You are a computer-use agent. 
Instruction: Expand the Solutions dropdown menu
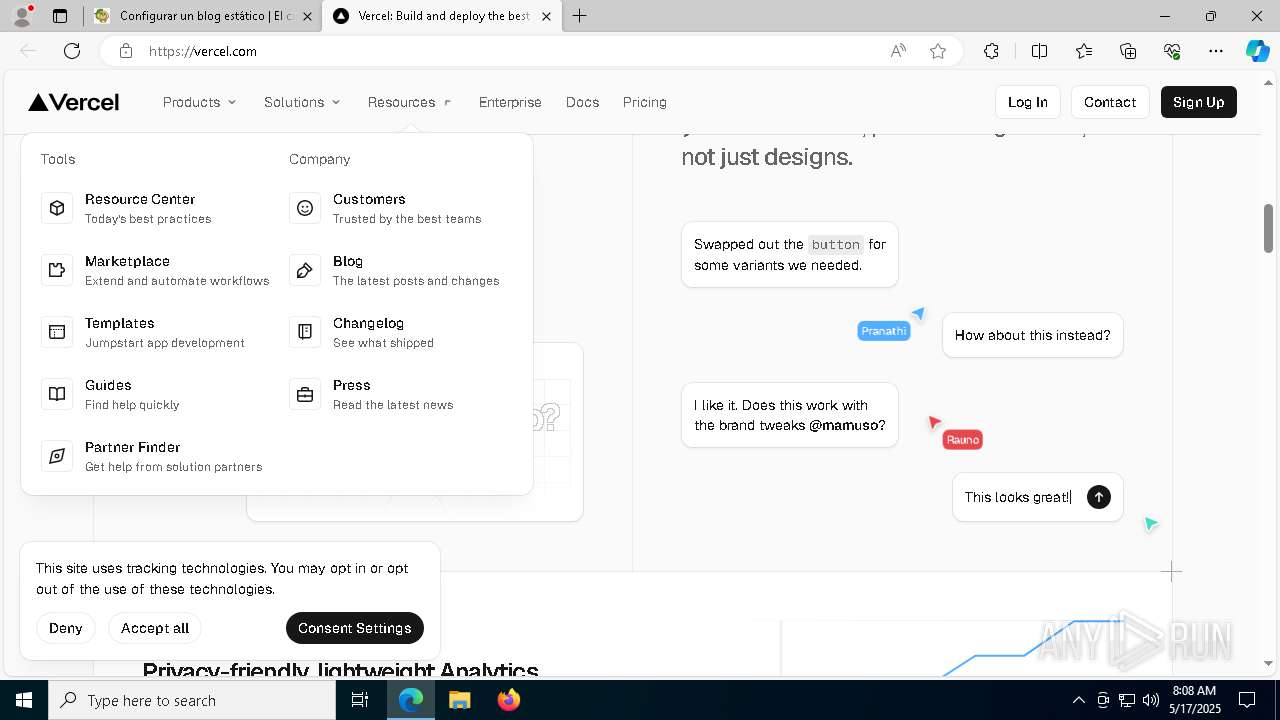coord(302,102)
